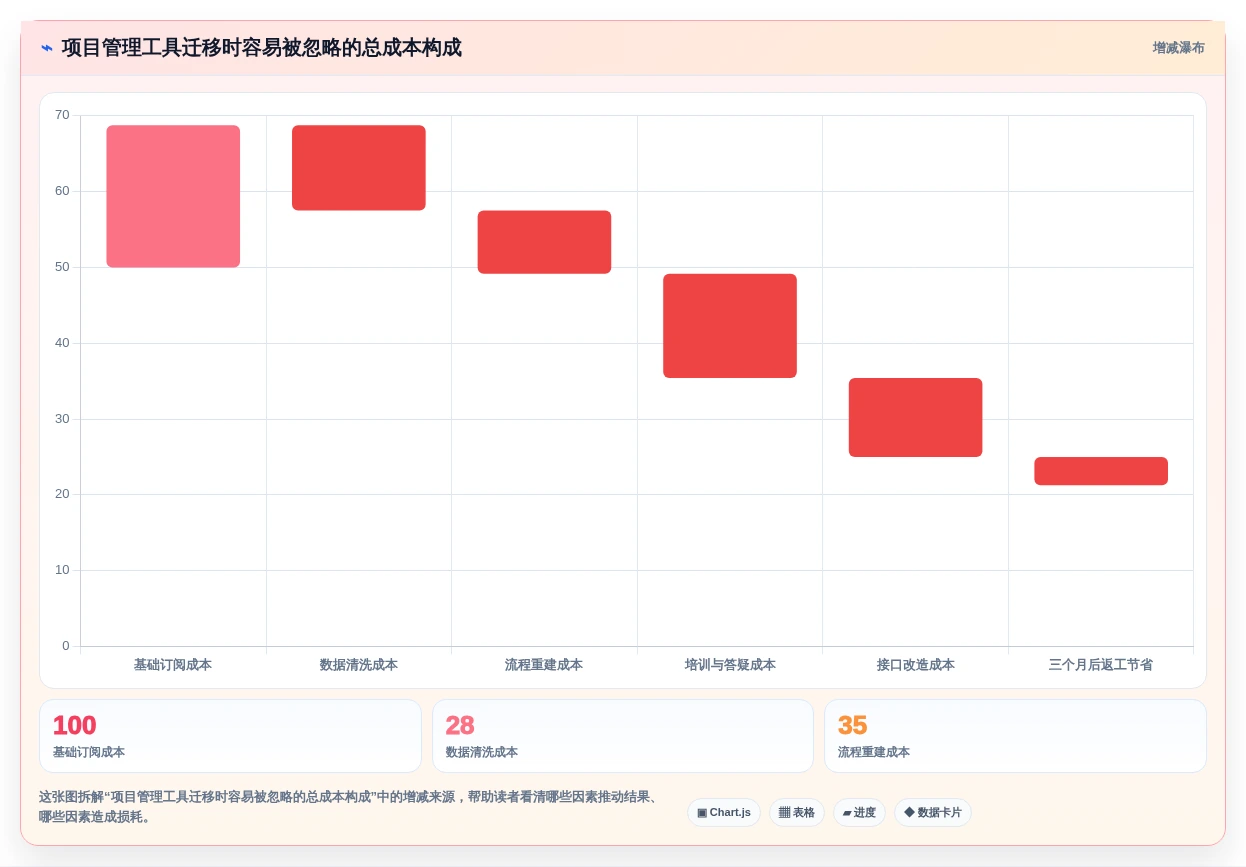The height and width of the screenshot is (867, 1246).
Task: Click the 基础订阅成本 x-axis label
Action: point(173,664)
